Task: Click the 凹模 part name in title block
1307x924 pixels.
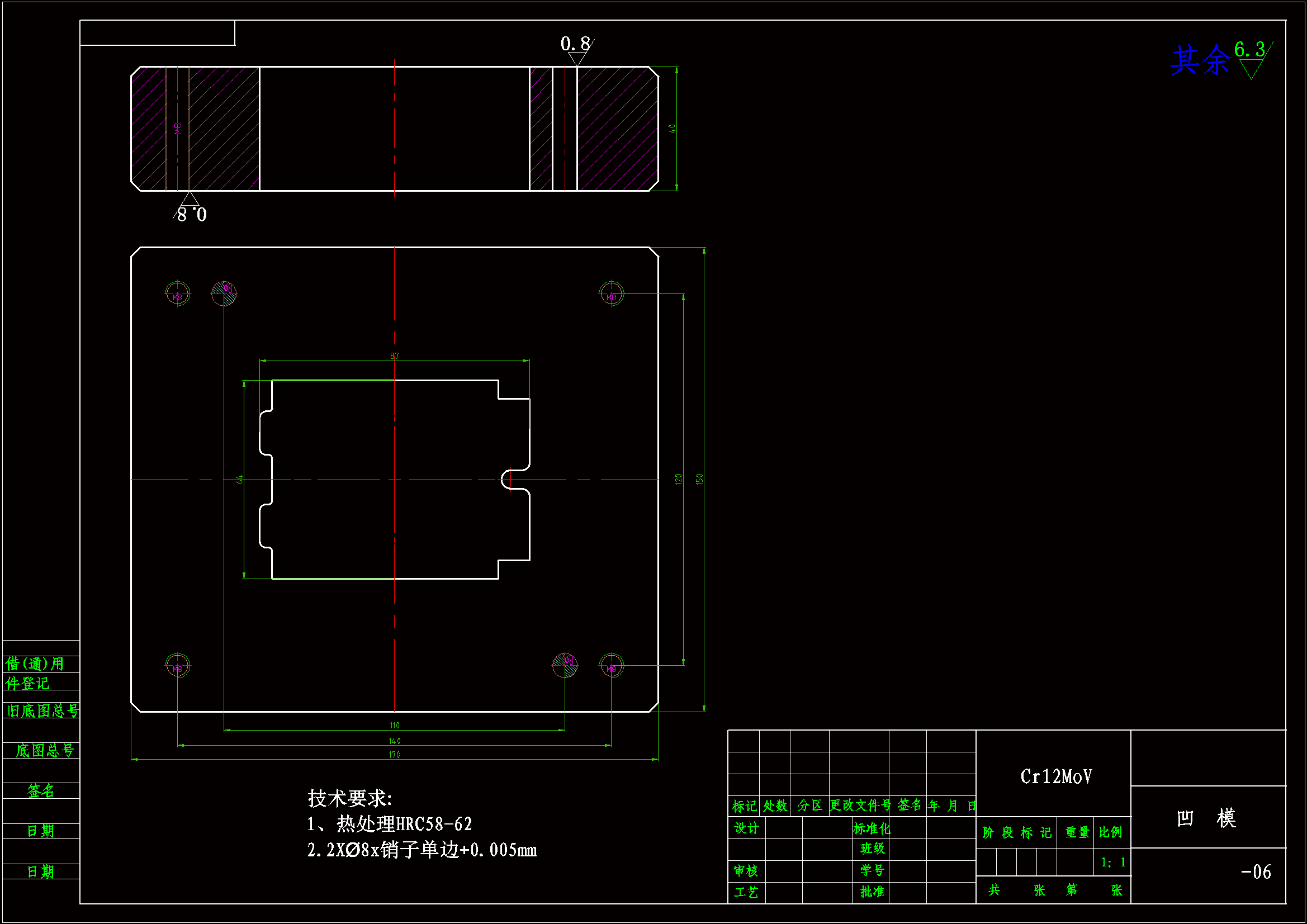Action: coord(1206,819)
